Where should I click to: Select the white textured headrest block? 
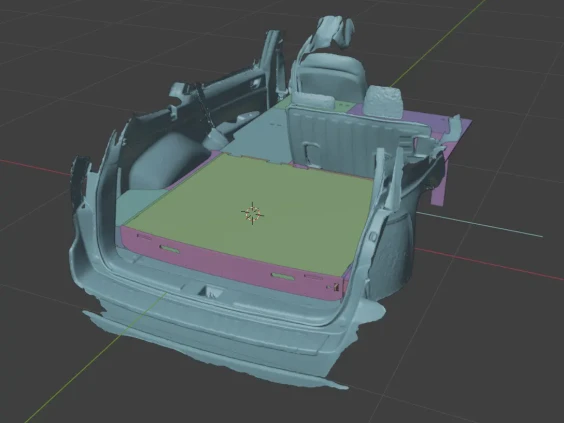384,103
